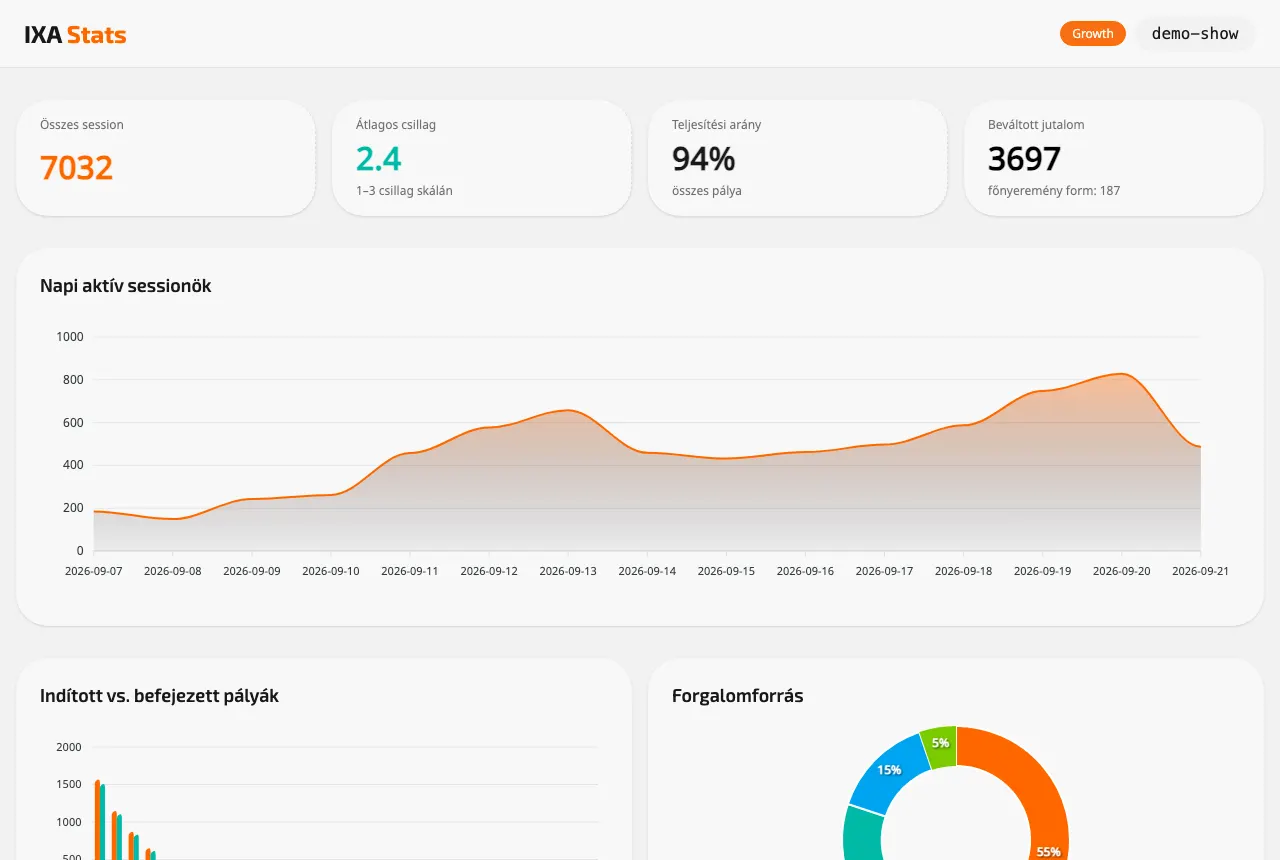Select the demo-show label
The image size is (1280, 860).
pos(1195,34)
